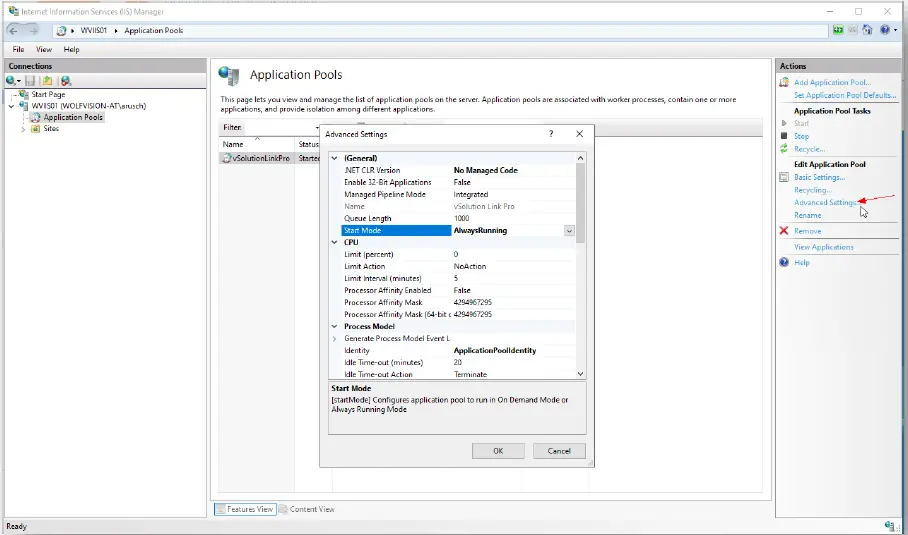This screenshot has height=535, width=908.
Task: Click the red X Remove icon
Action: 784,231
